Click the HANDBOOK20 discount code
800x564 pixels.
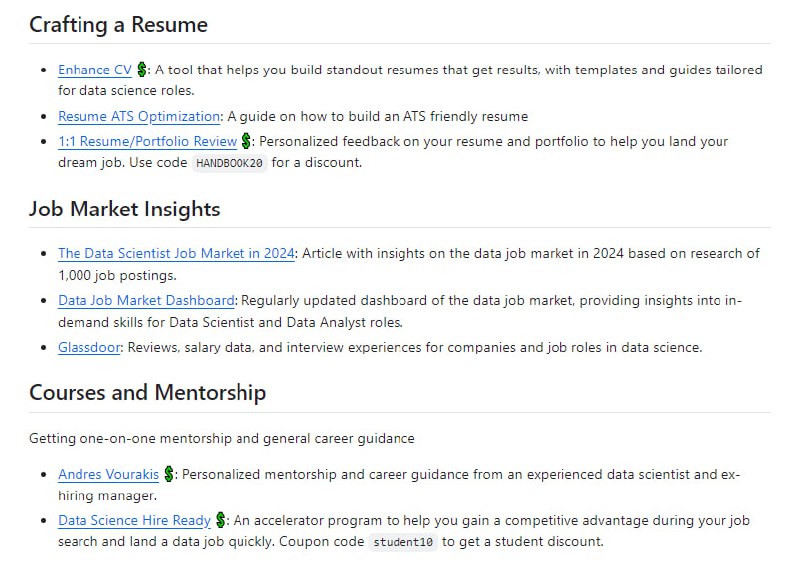pos(230,163)
